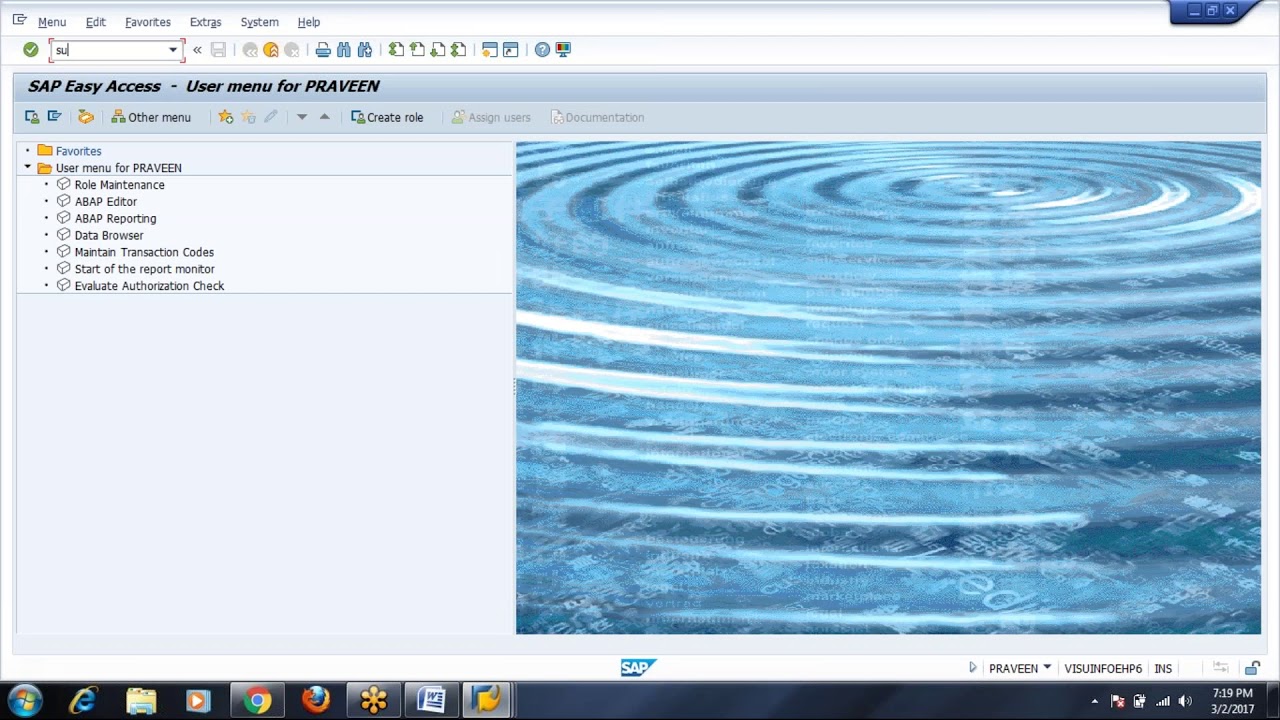The image size is (1280, 720).
Task: Select Maintain Transaction Codes entry
Action: [144, 253]
